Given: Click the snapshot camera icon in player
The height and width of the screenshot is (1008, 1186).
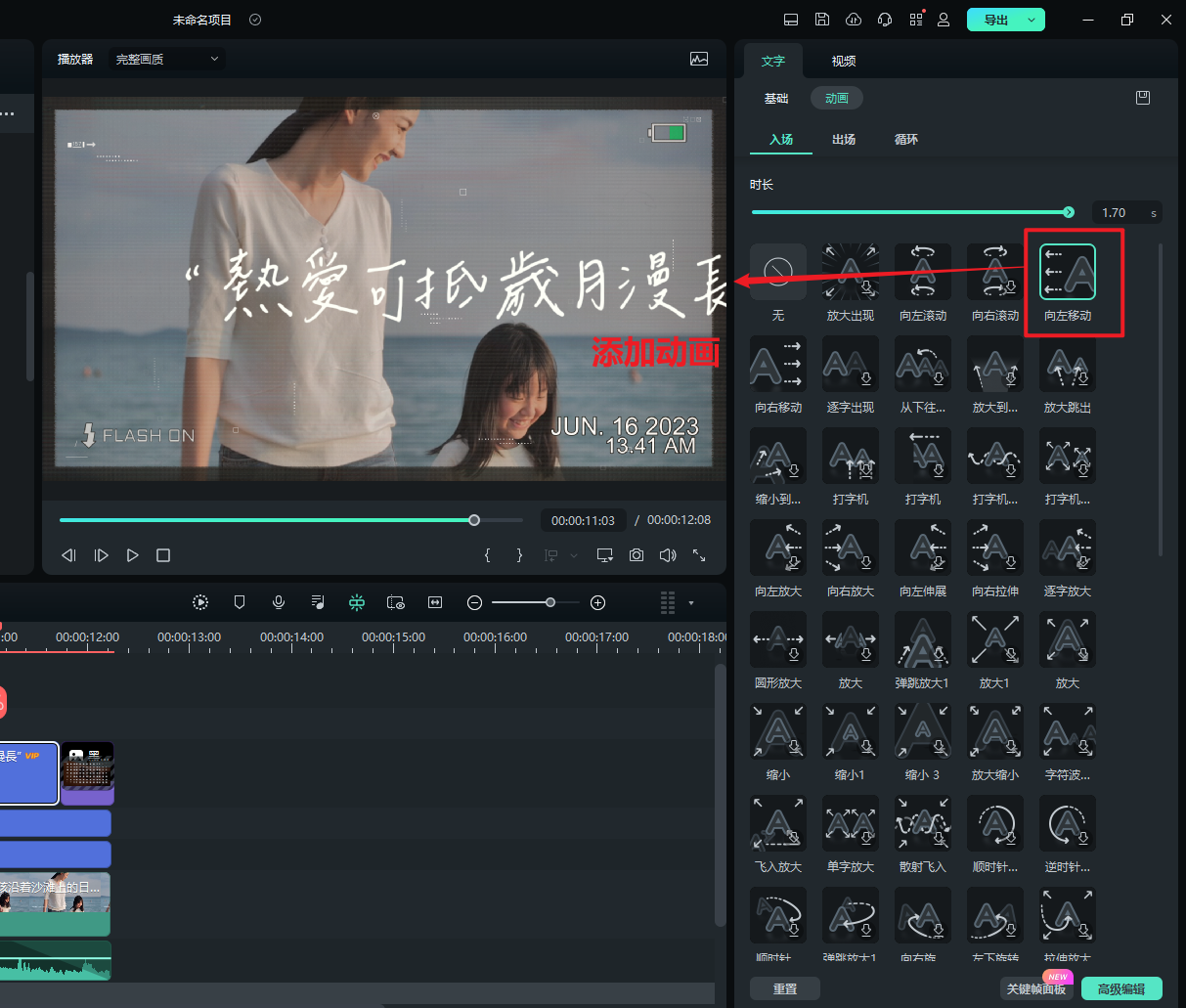Looking at the screenshot, I should [637, 555].
